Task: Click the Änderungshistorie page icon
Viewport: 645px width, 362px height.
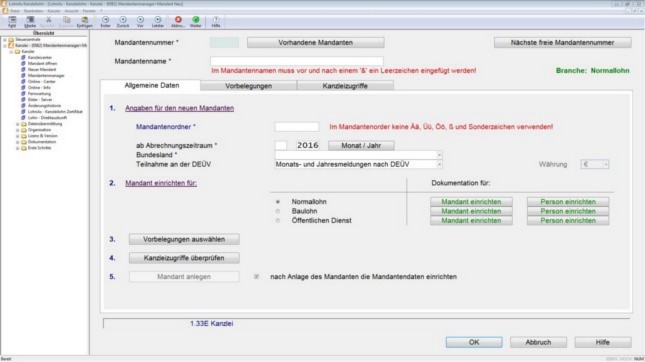Action: [23, 106]
